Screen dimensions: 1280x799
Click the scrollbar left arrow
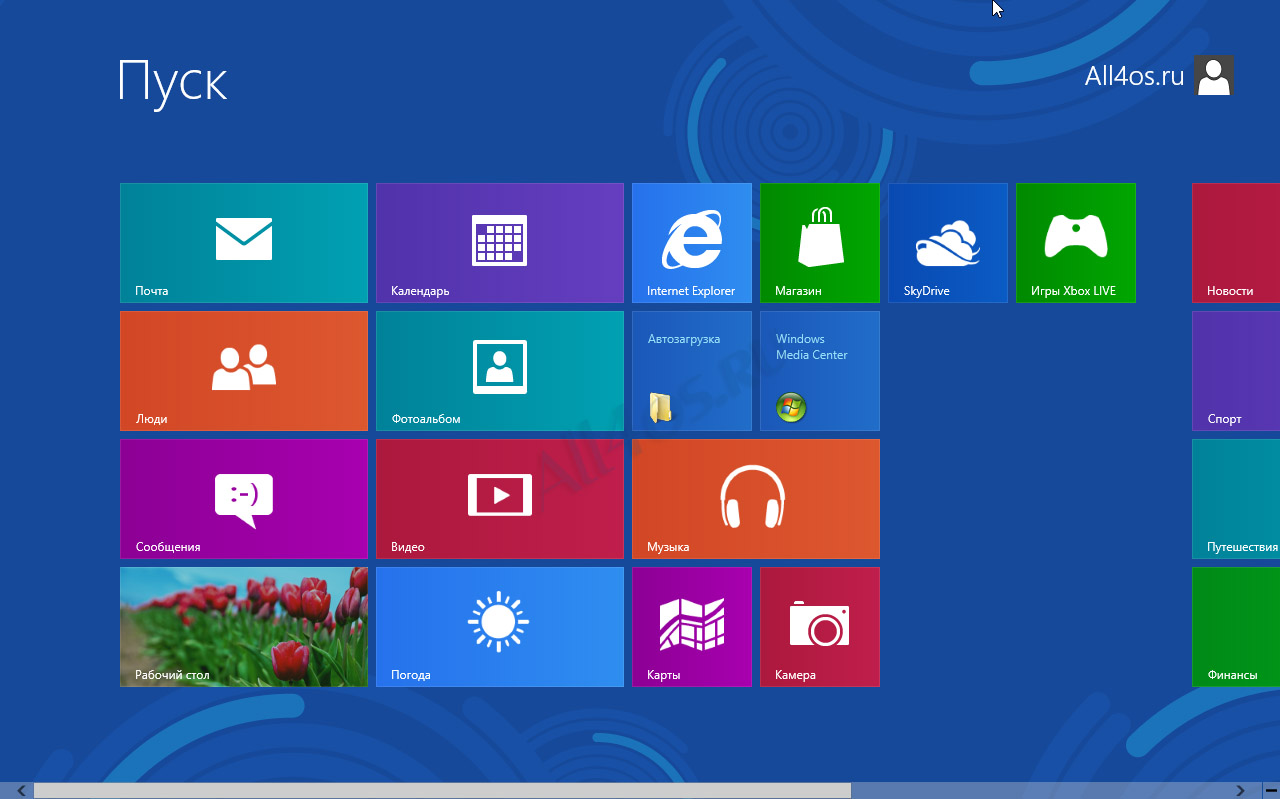[x=22, y=791]
